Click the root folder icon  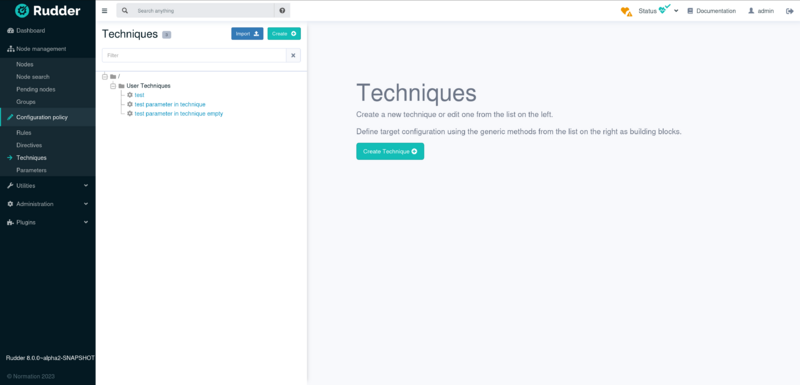[x=113, y=76]
